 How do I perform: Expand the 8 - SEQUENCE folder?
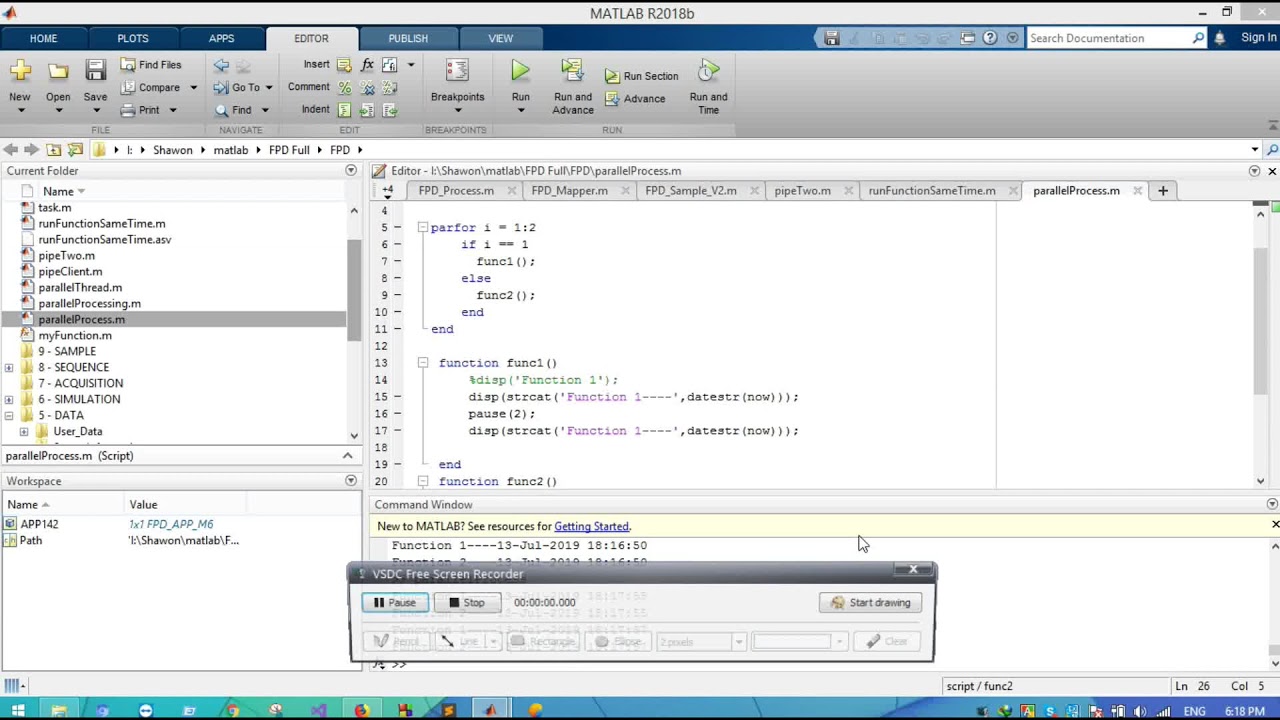(9, 368)
